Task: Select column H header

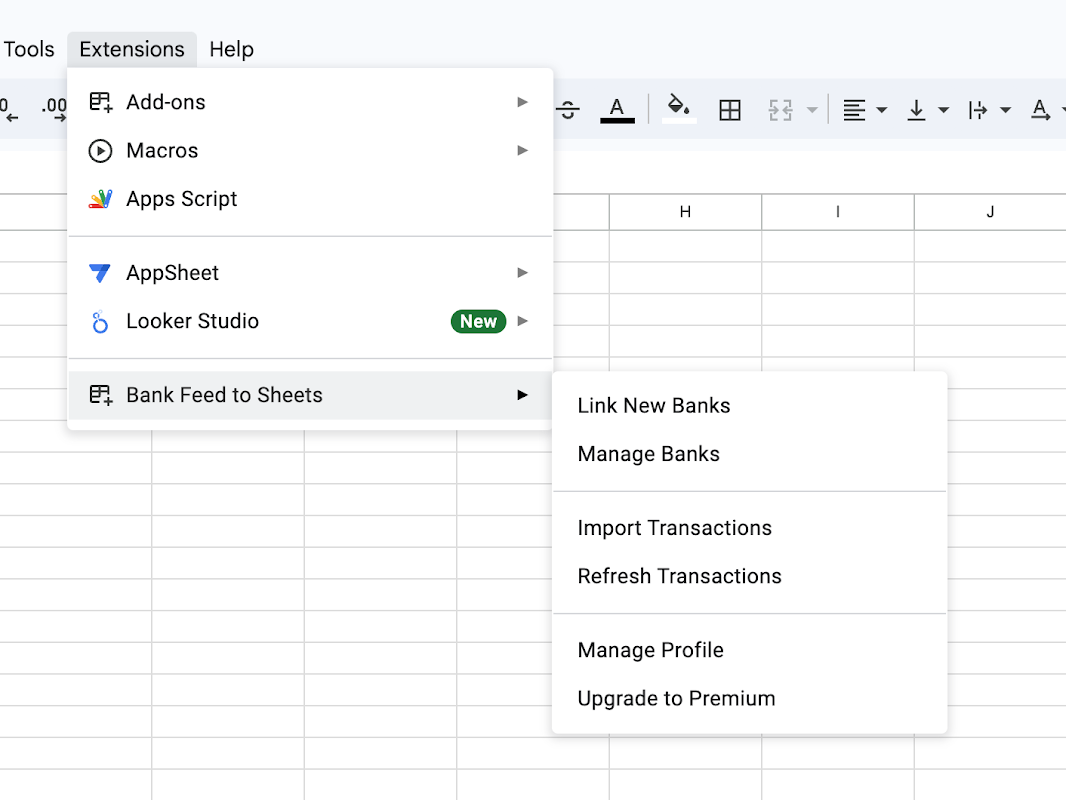Action: [x=685, y=212]
